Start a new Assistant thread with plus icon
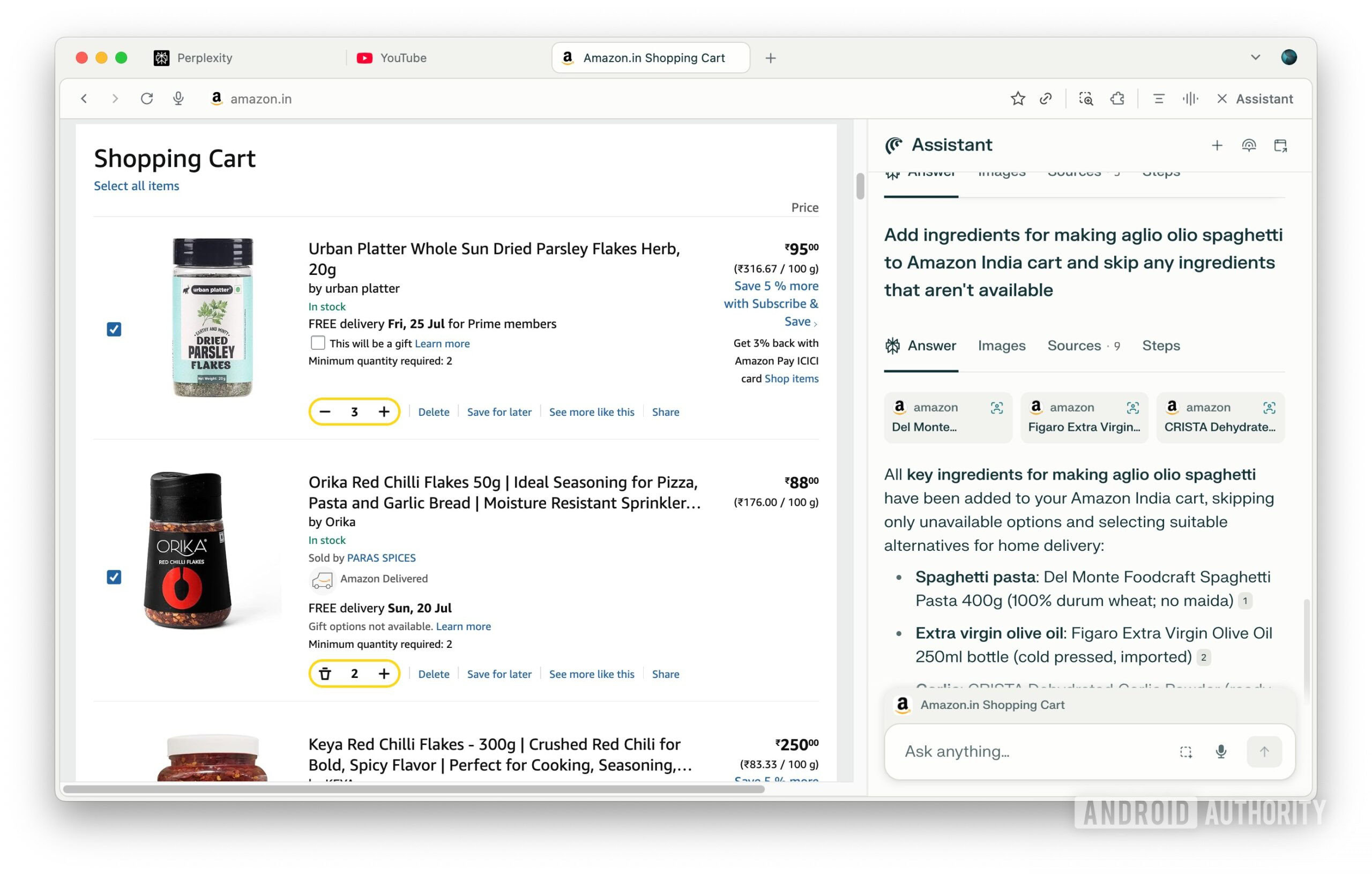1372x874 pixels. pyautogui.click(x=1217, y=145)
